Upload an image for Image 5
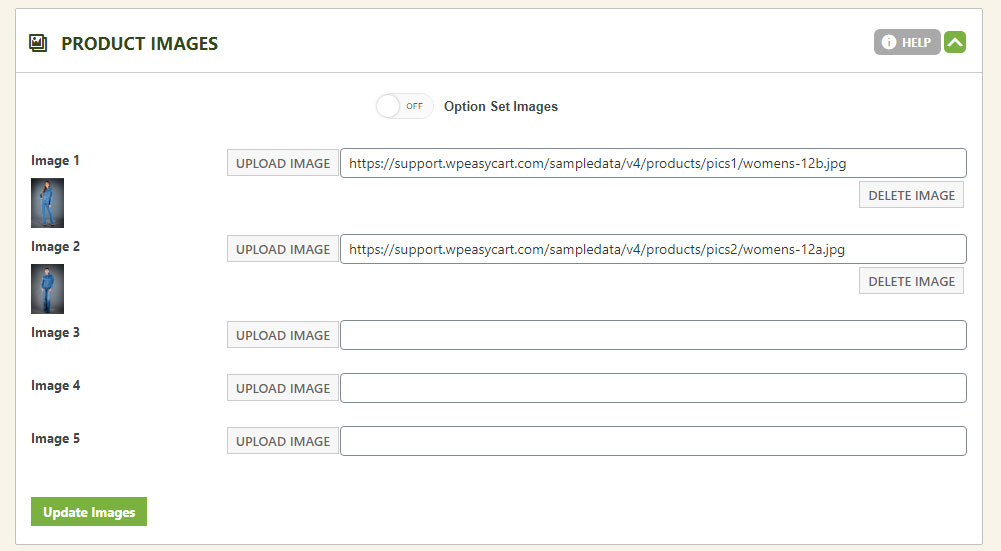 click(x=283, y=441)
